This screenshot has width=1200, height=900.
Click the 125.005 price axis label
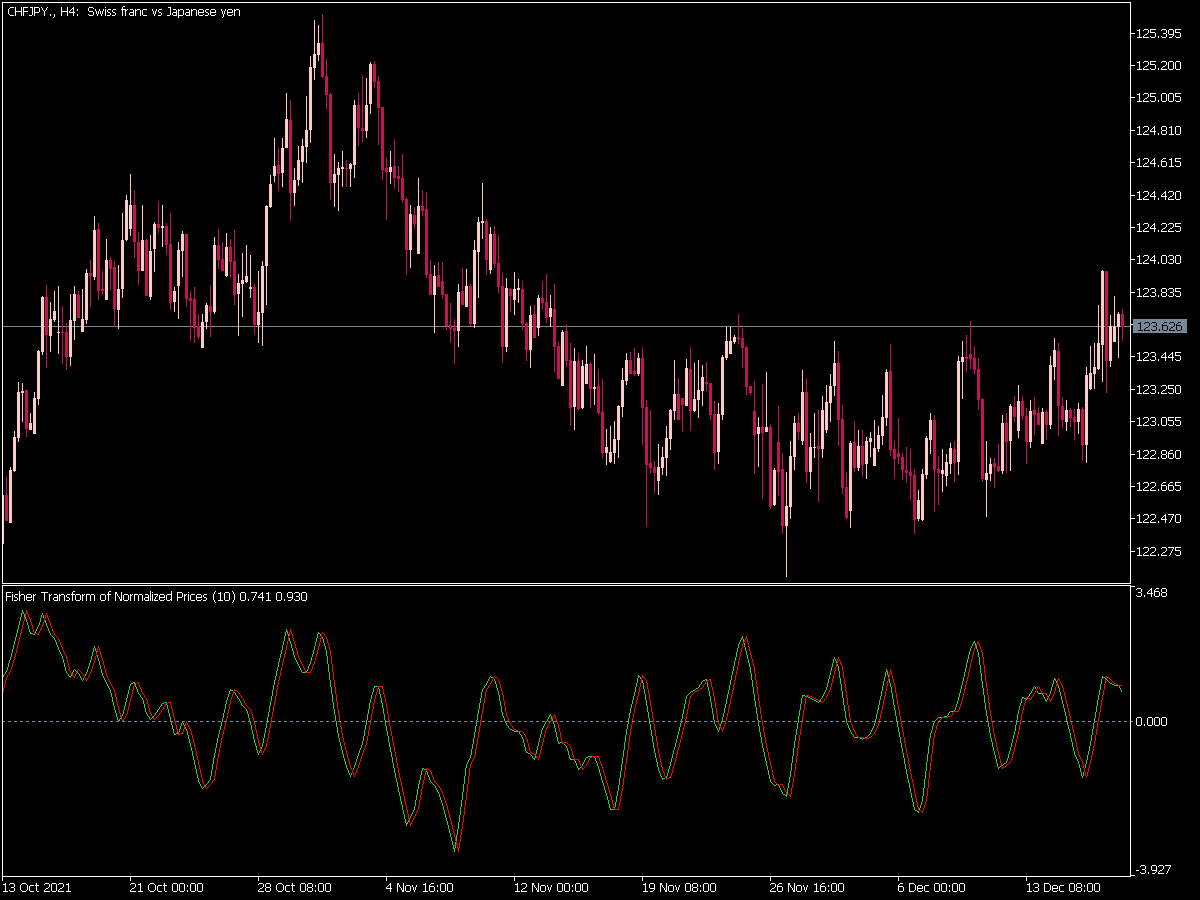[1160, 98]
